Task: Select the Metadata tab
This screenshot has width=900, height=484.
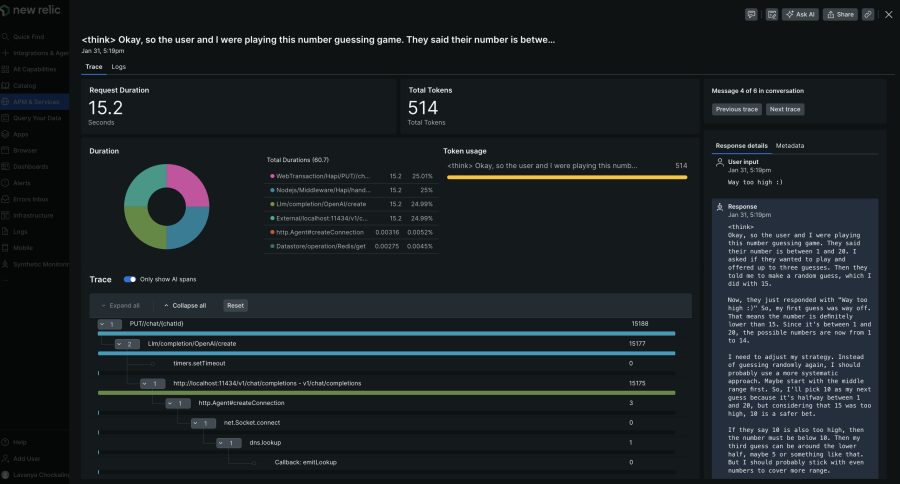Action: click(x=790, y=146)
